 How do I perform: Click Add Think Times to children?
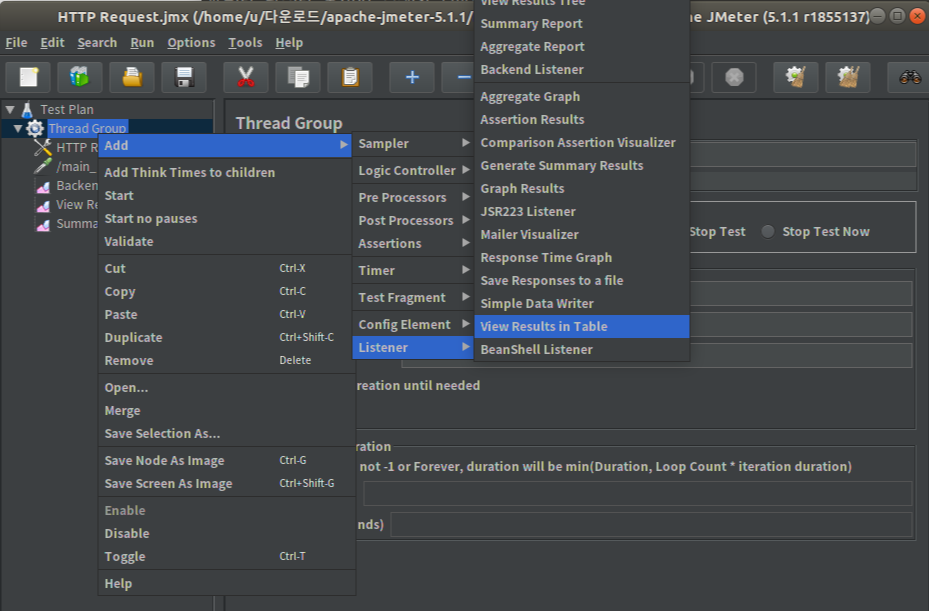pyautogui.click(x=225, y=172)
